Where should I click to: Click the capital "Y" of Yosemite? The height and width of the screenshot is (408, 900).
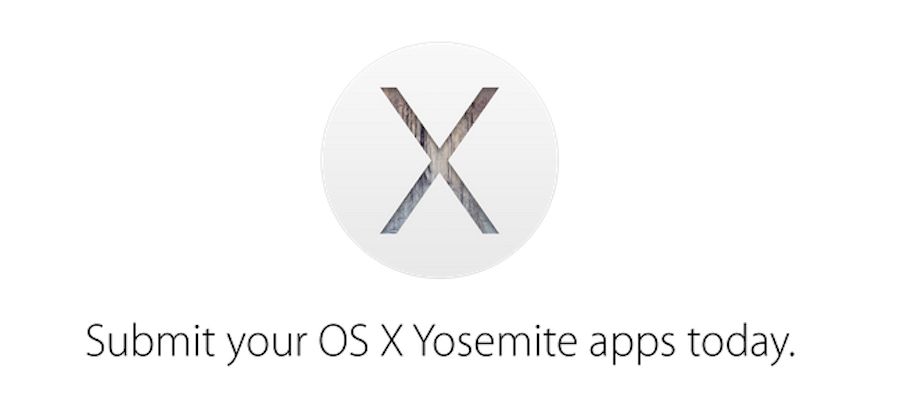(x=427, y=341)
